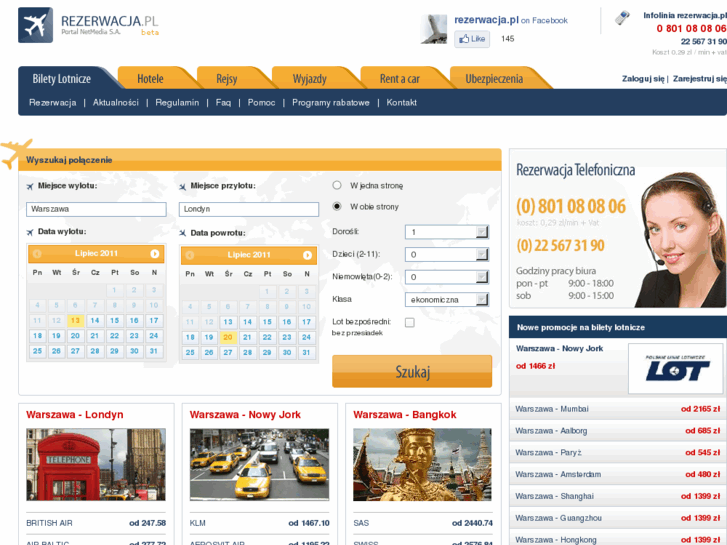This screenshot has height=545, width=727.
Task: Select day 31 in return calendar
Action: click(306, 353)
